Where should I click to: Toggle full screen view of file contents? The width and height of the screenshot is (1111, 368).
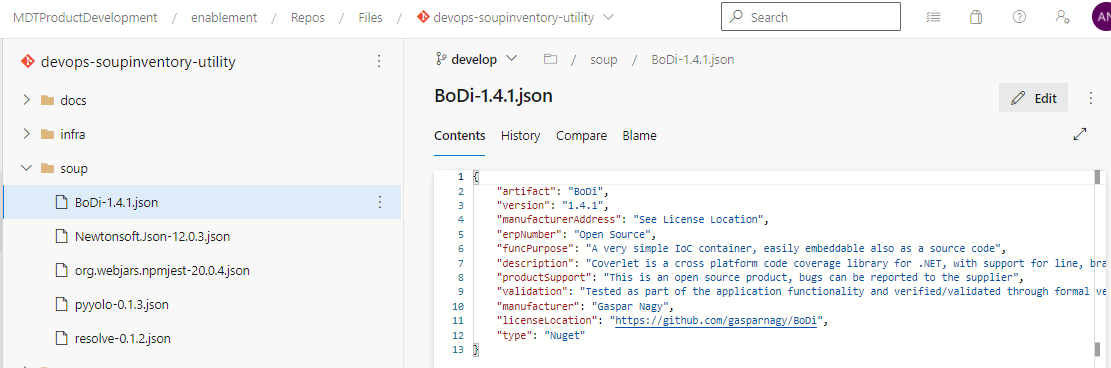1080,134
